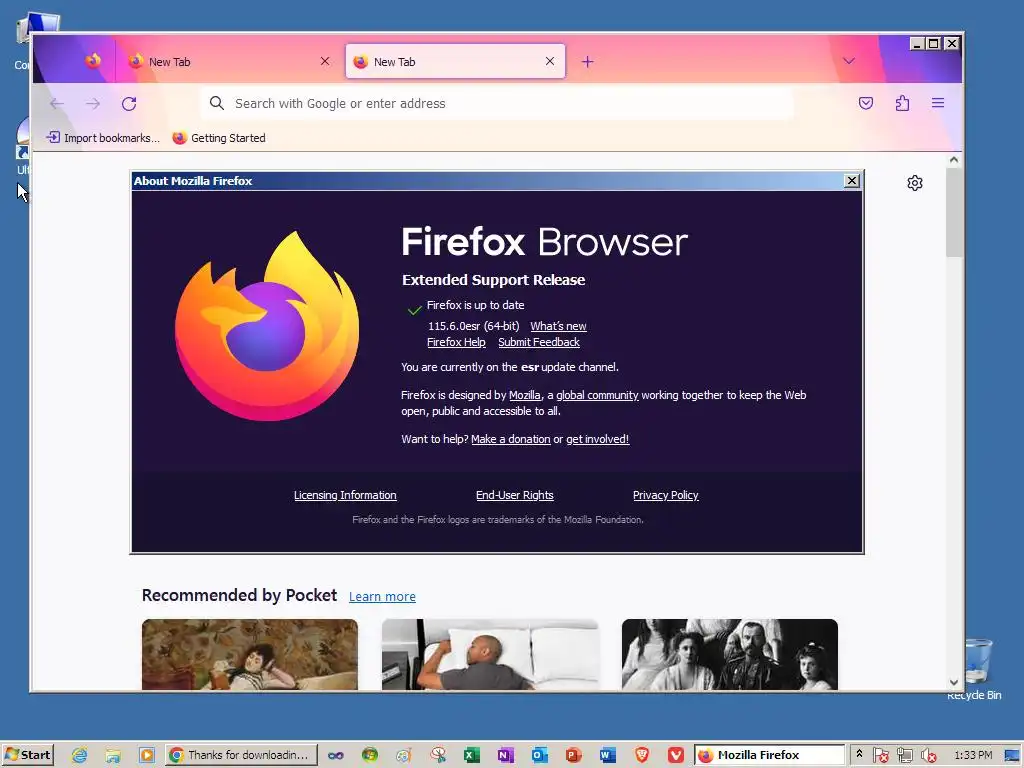The width and height of the screenshot is (1024, 768).
Task: Open muted volume tray icon
Action: 928,755
